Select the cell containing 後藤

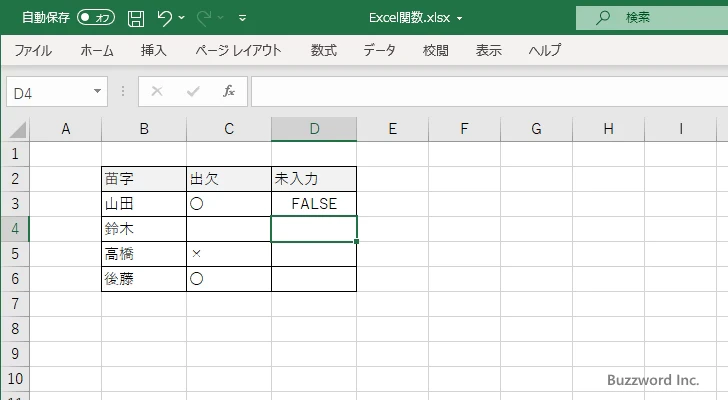(144, 279)
